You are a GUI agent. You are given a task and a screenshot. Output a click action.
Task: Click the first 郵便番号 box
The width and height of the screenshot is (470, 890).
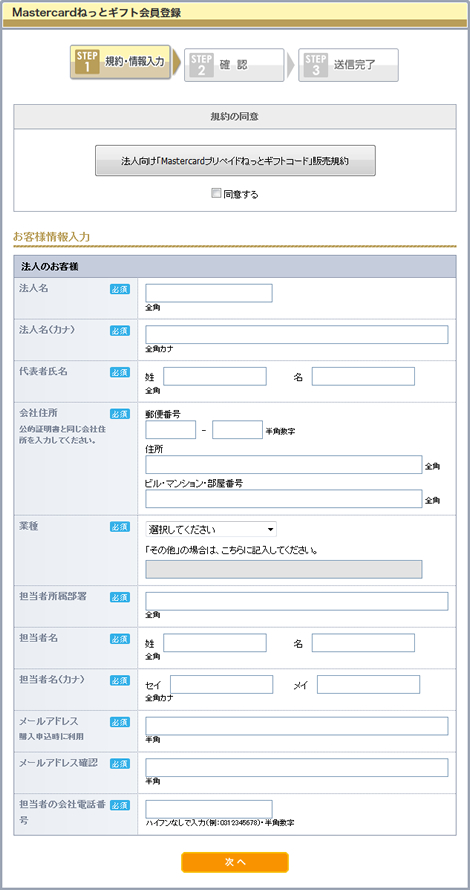click(171, 430)
